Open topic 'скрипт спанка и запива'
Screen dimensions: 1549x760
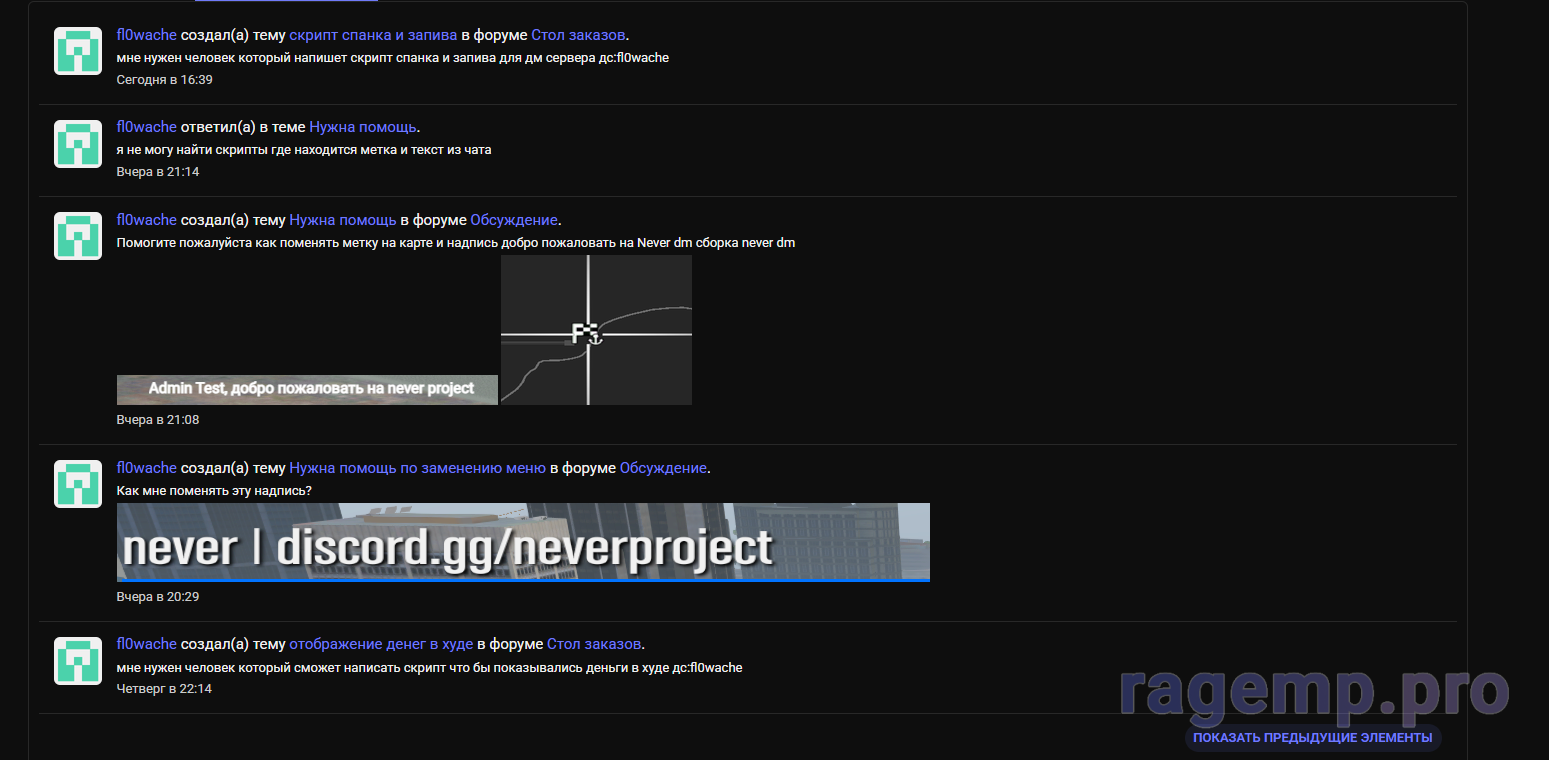point(373,35)
